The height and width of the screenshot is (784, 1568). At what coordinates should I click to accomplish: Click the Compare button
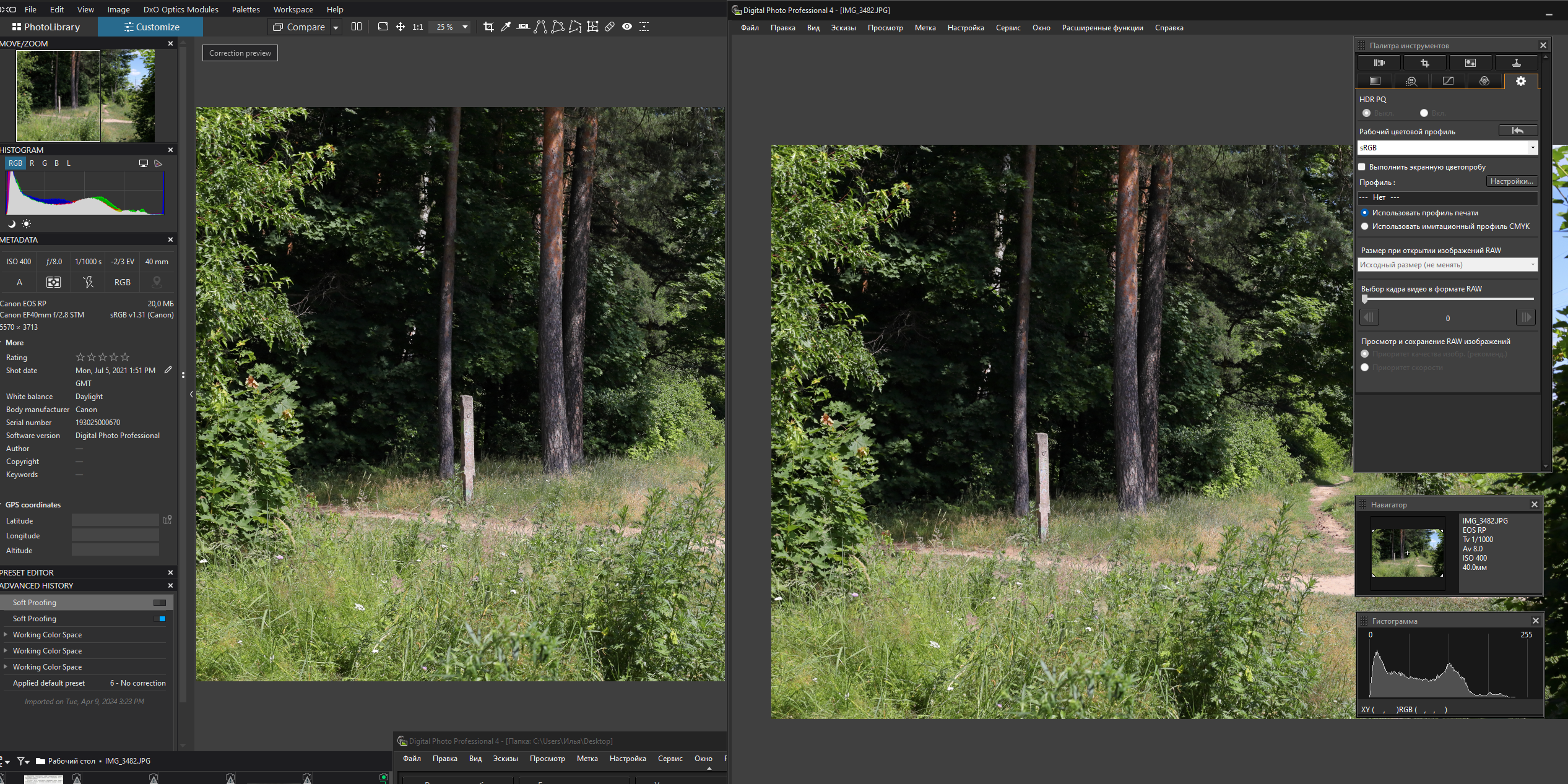[x=300, y=27]
